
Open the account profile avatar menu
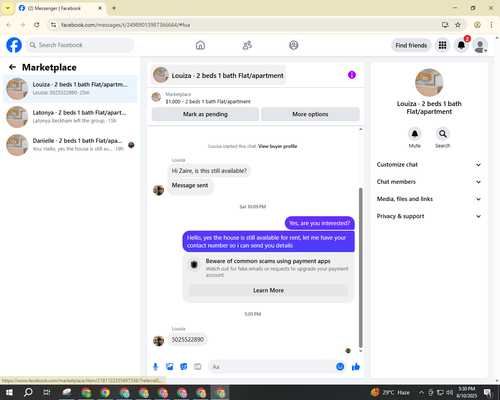(480, 45)
